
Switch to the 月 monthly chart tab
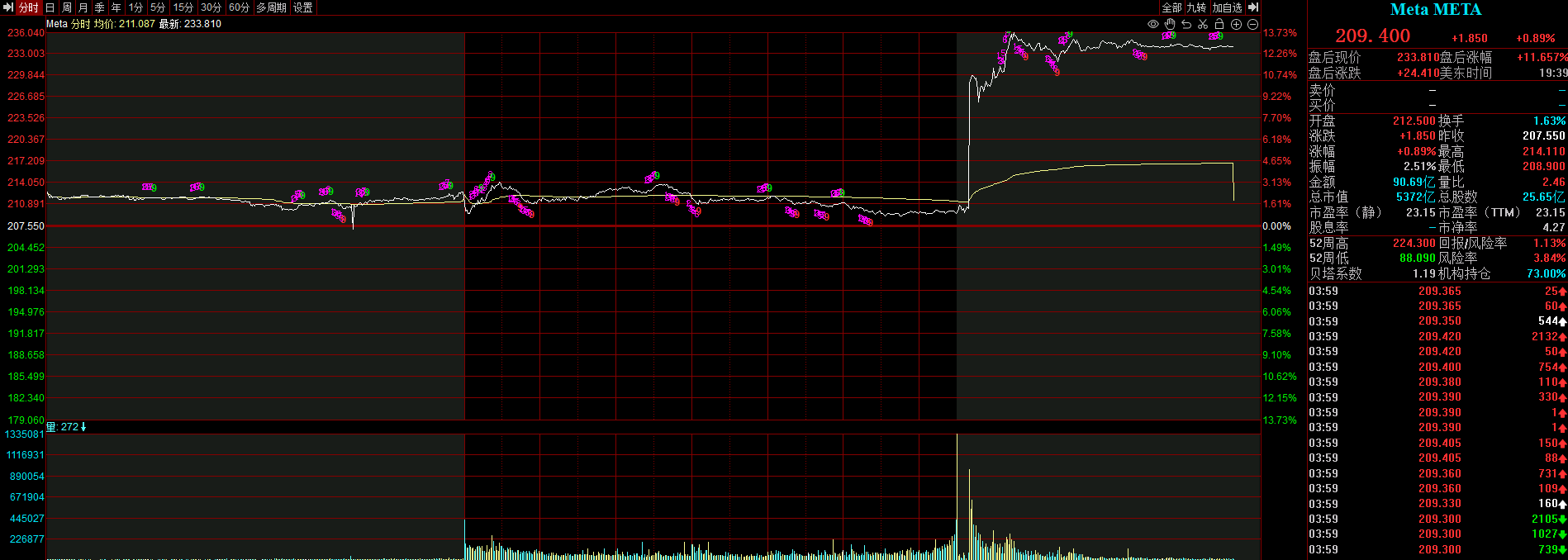[x=83, y=7]
